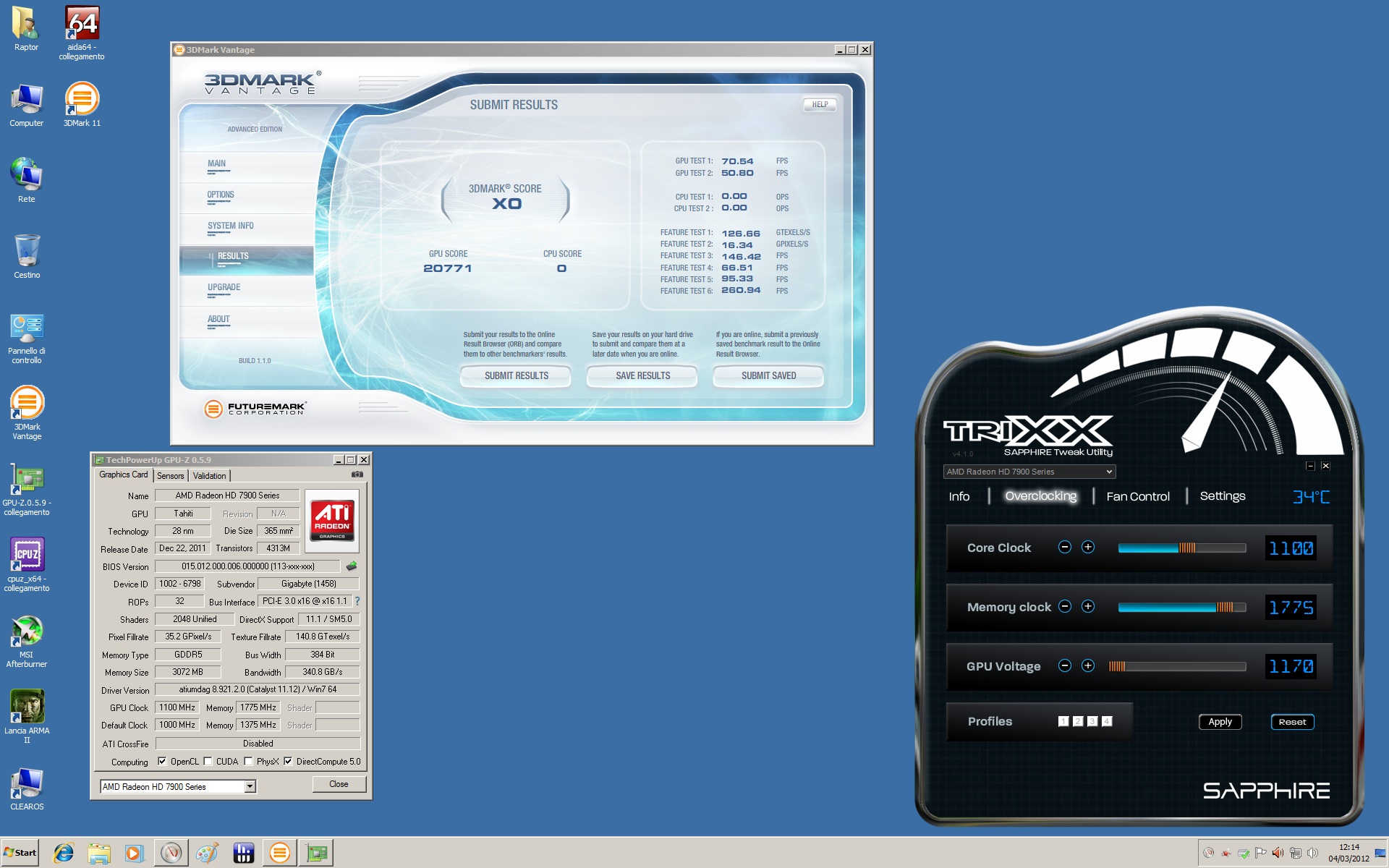The width and height of the screenshot is (1389, 868).
Task: Toggle DirectCompute 5.0 checkbox
Action: point(288,761)
